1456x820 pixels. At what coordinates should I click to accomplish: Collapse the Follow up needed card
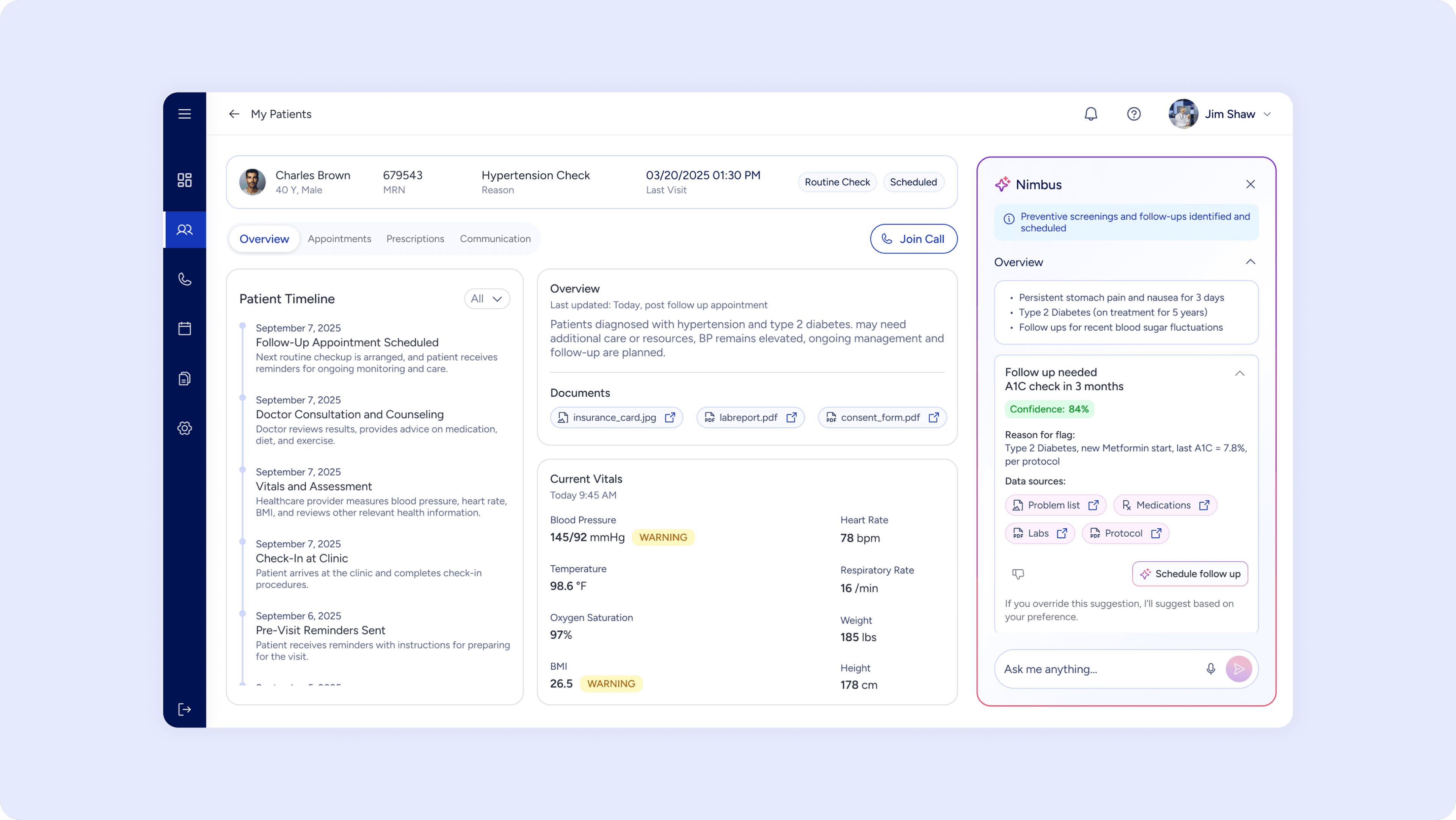(1239, 373)
